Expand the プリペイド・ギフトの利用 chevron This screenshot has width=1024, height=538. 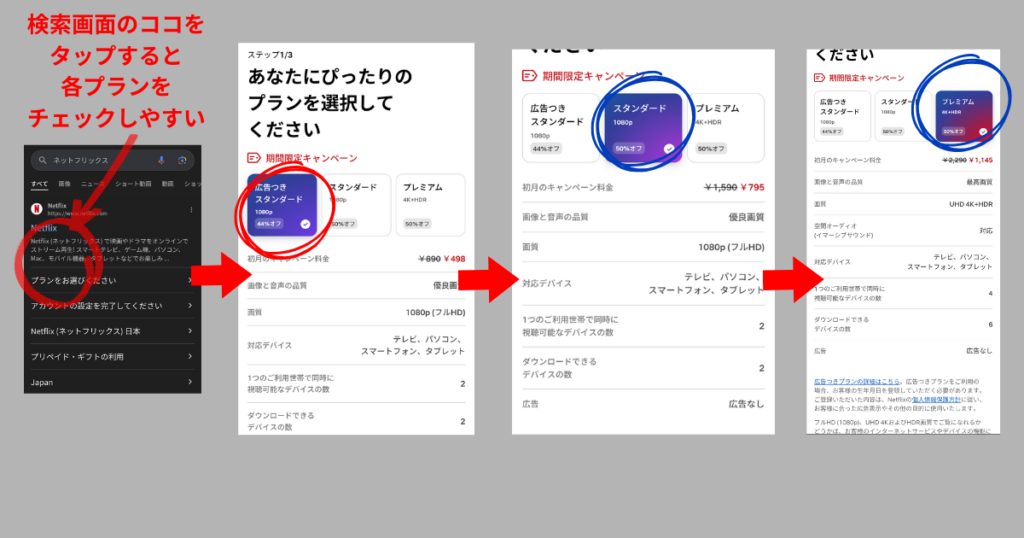click(x=190, y=357)
